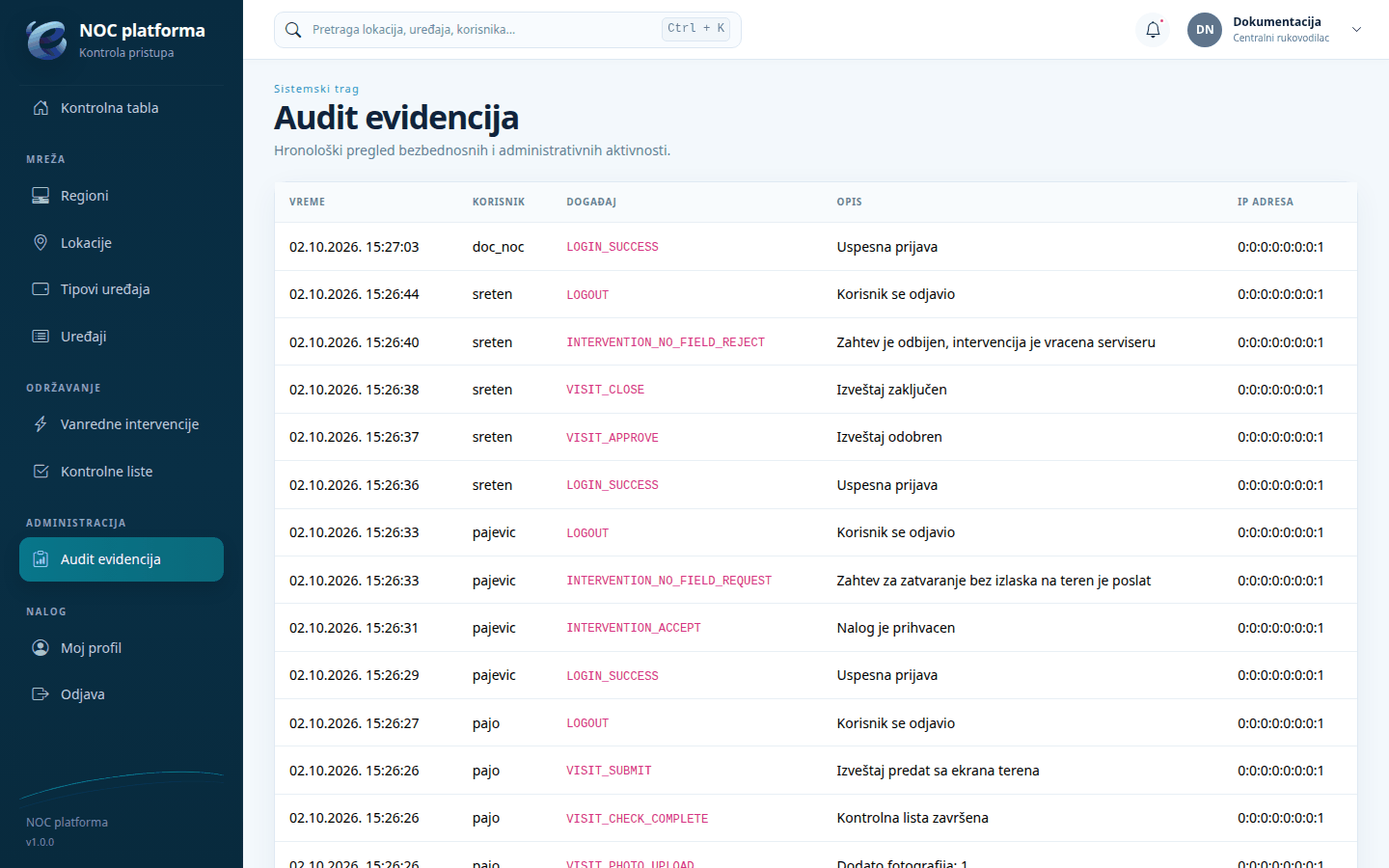This screenshot has height=868, width=1389.
Task: Click the Vanredne intervencije lightning icon
Action: pyautogui.click(x=41, y=424)
